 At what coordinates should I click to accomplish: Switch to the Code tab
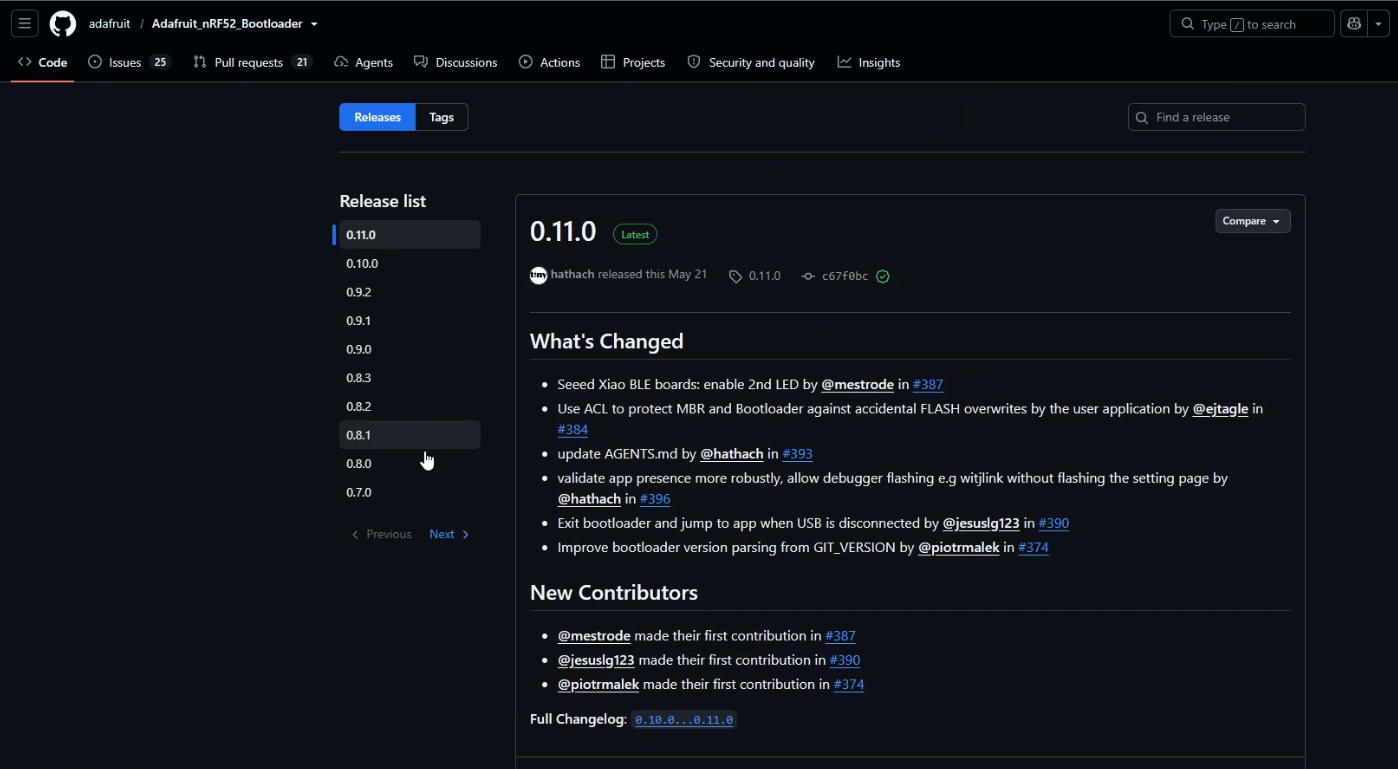point(43,62)
